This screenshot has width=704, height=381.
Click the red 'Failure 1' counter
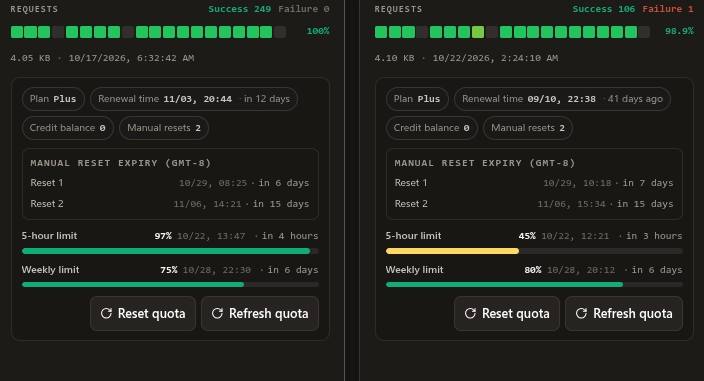click(668, 9)
